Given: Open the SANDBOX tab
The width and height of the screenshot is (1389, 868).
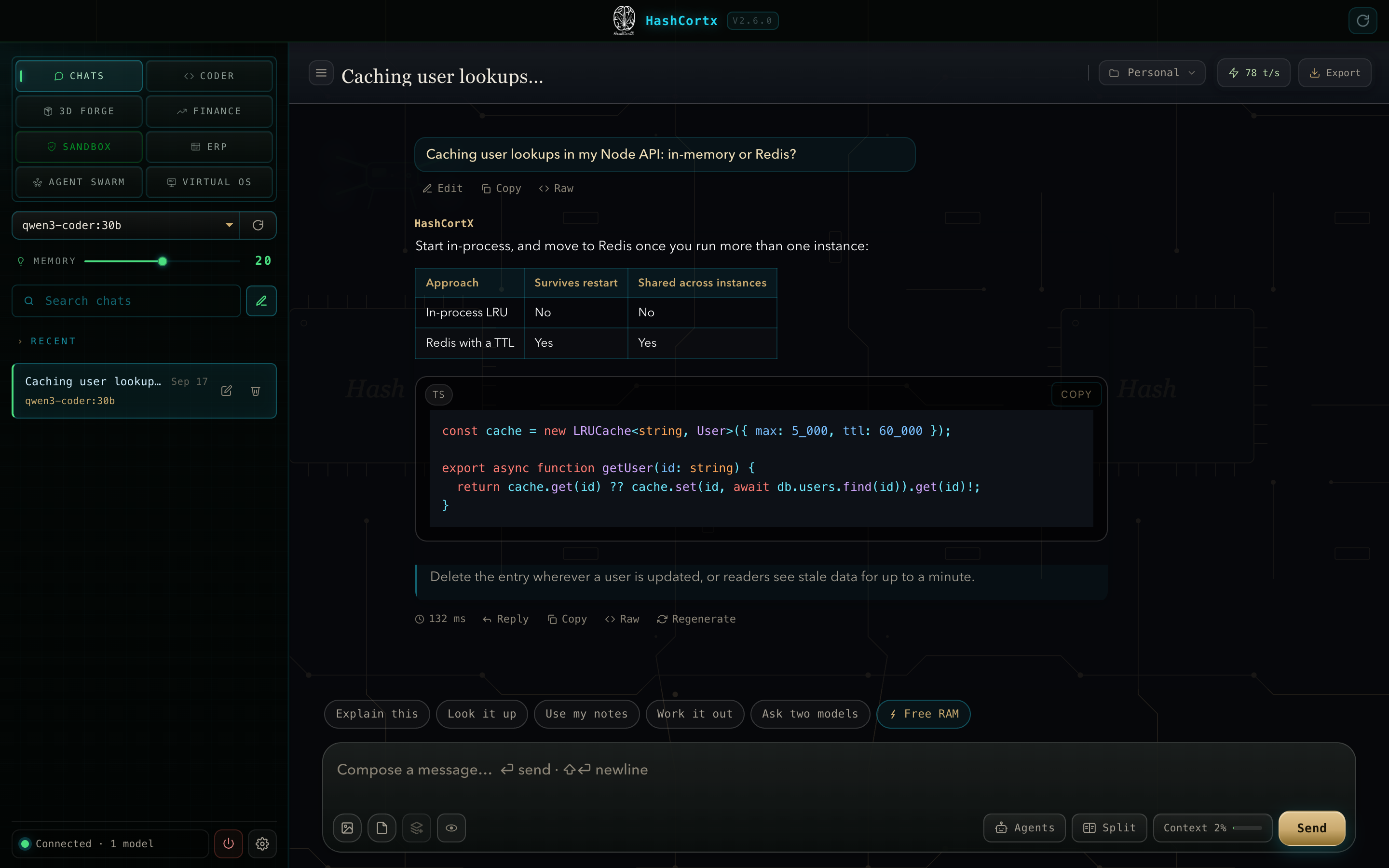Looking at the screenshot, I should tap(79, 147).
